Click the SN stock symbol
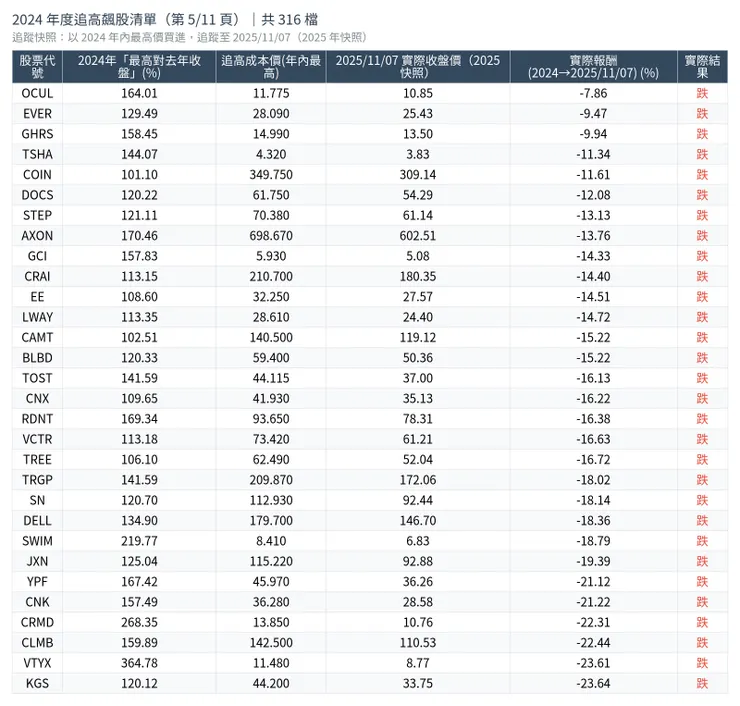Viewport: 740px width, 706px height. tap(37, 500)
